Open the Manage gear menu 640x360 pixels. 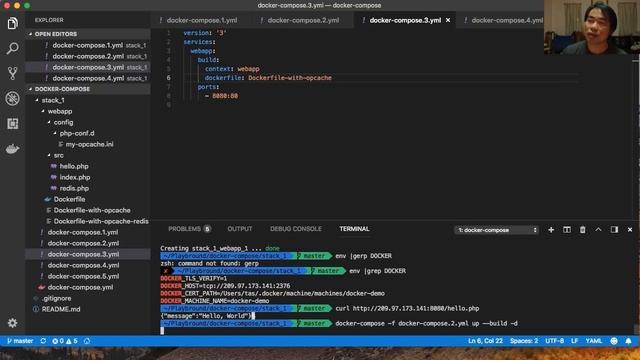pyautogui.click(x=12, y=323)
